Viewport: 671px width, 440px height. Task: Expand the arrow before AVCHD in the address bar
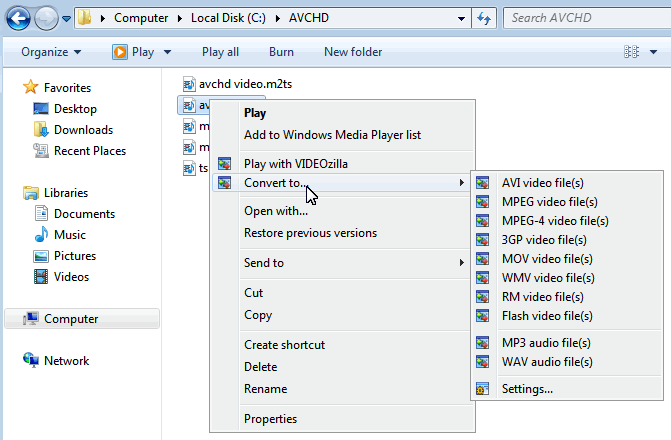[x=278, y=18]
